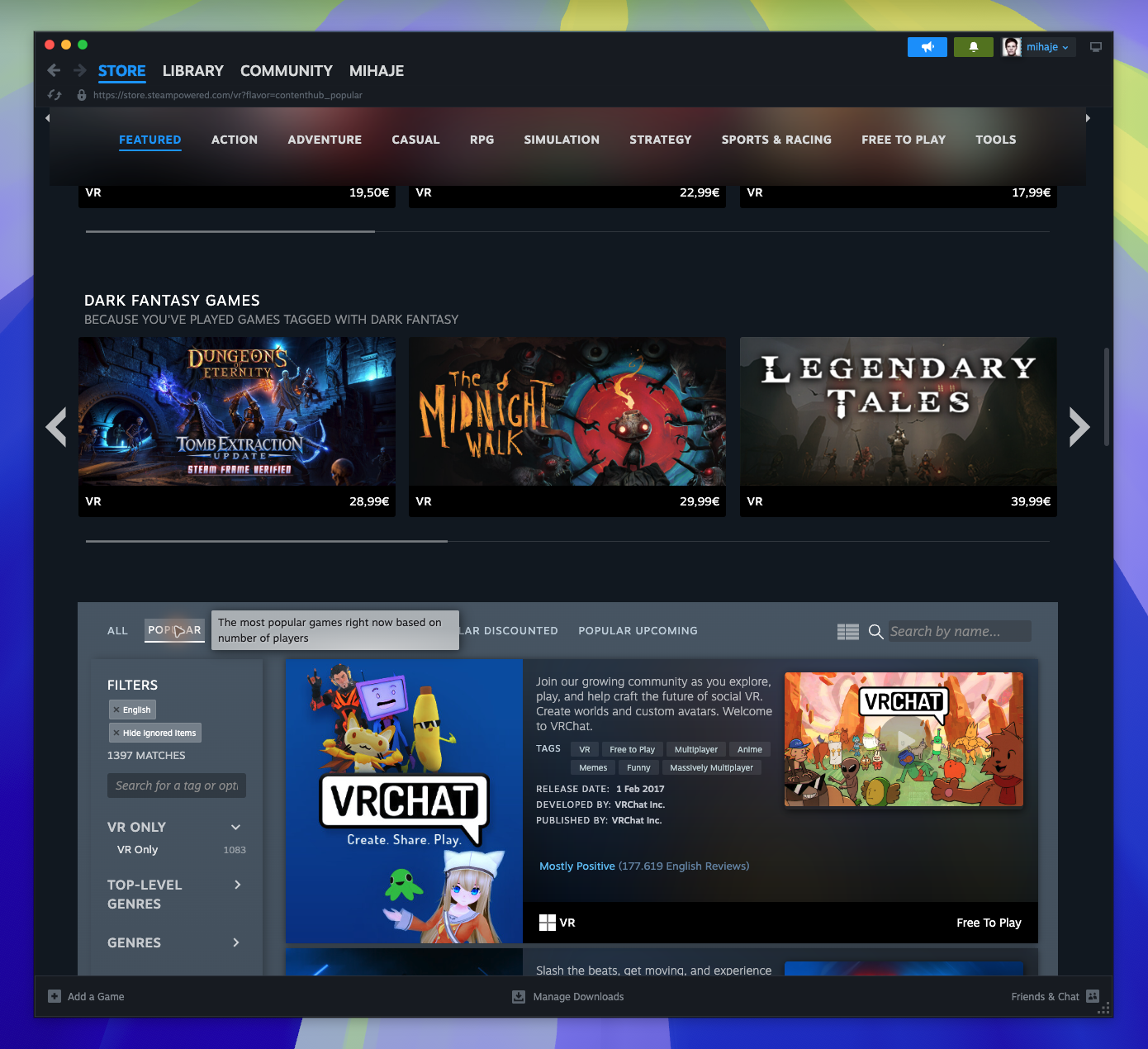
Task: Click the Dark Fantasy carousel scroll bar
Action: point(567,541)
